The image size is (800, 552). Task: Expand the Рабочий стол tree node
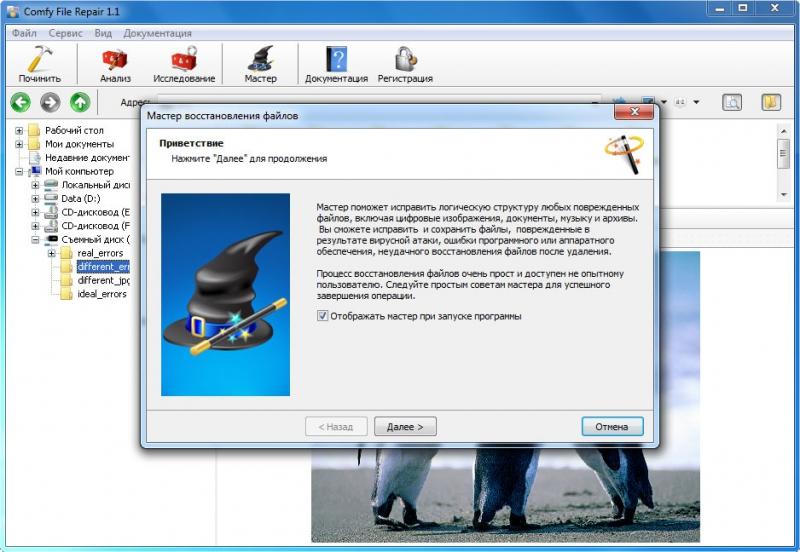click(19, 131)
